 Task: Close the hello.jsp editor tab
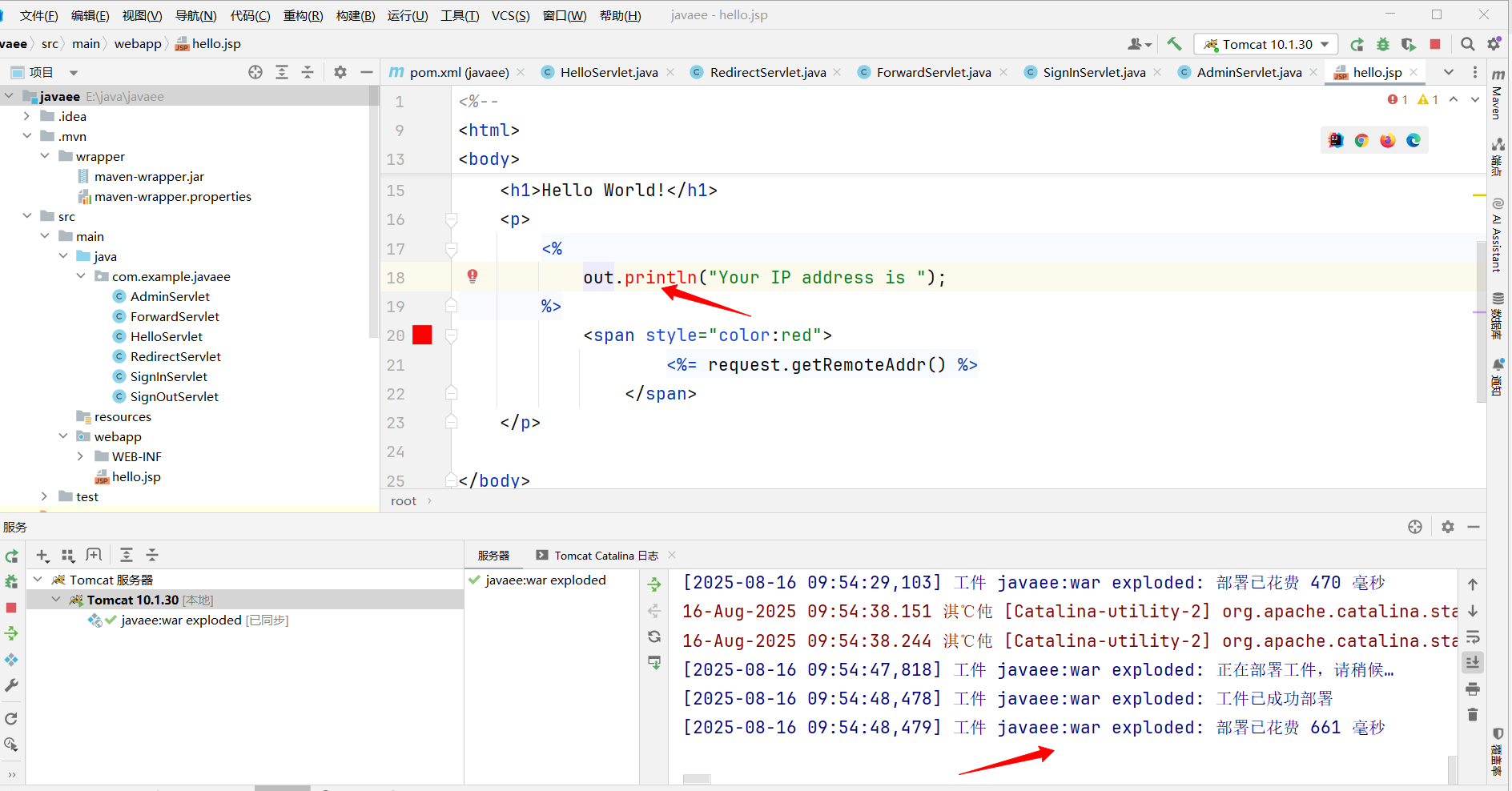(x=1413, y=72)
